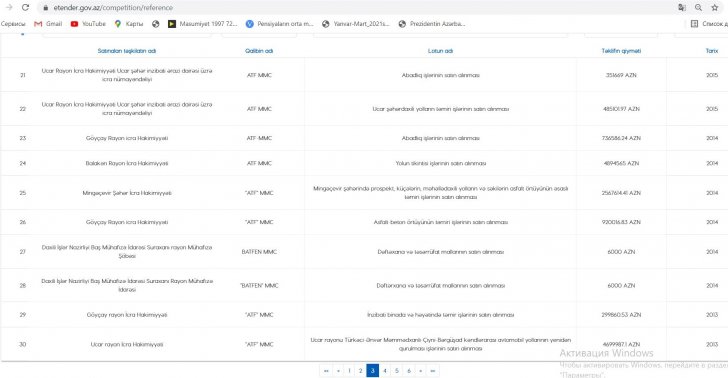Jump to last page with double-right arrow
The height and width of the screenshot is (378, 728).
pos(433,371)
